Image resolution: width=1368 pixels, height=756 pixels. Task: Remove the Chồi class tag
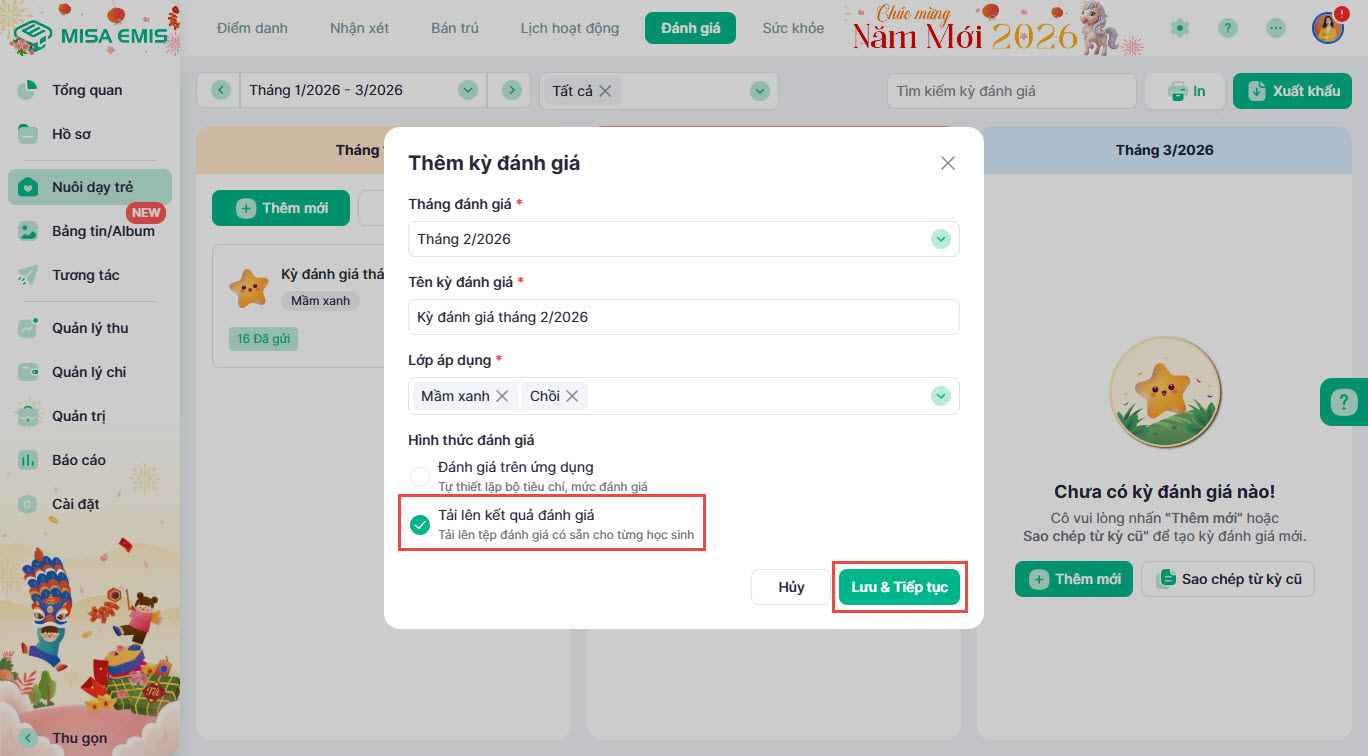click(572, 396)
